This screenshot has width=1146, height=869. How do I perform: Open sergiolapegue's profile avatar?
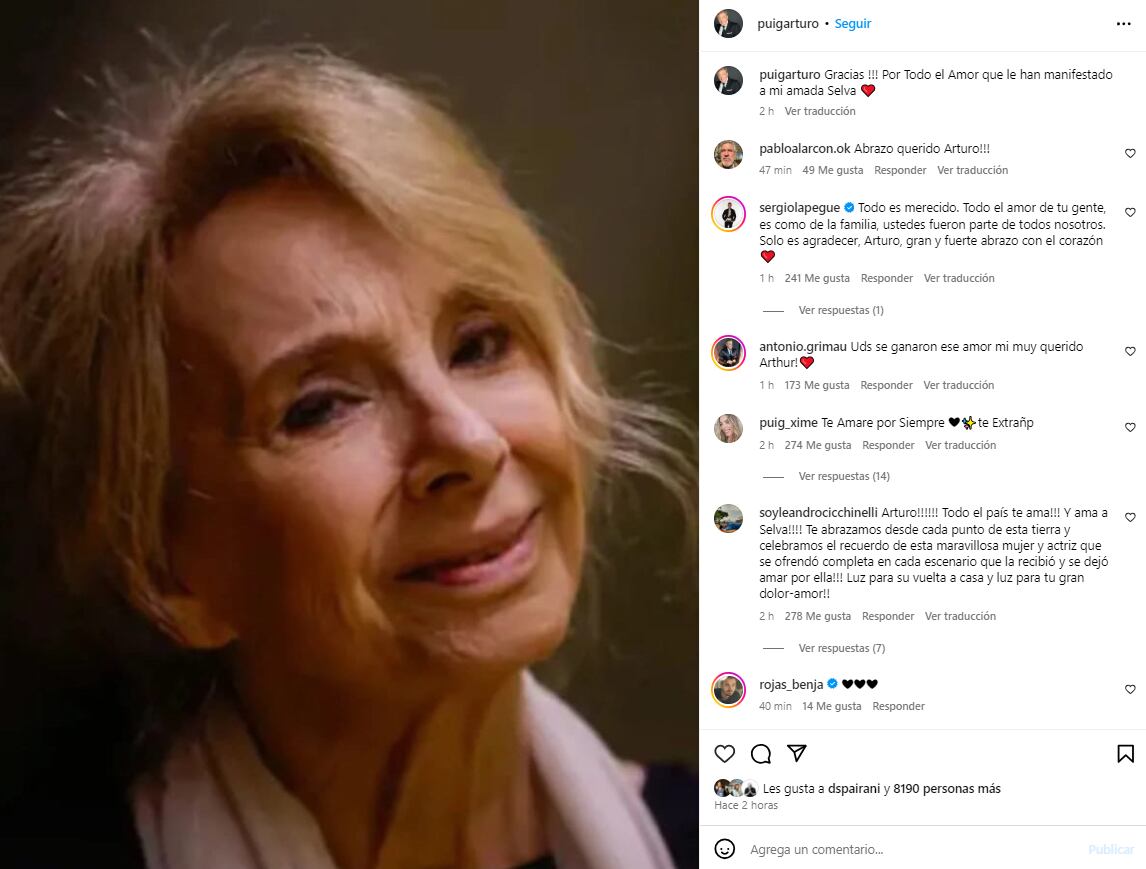click(729, 214)
